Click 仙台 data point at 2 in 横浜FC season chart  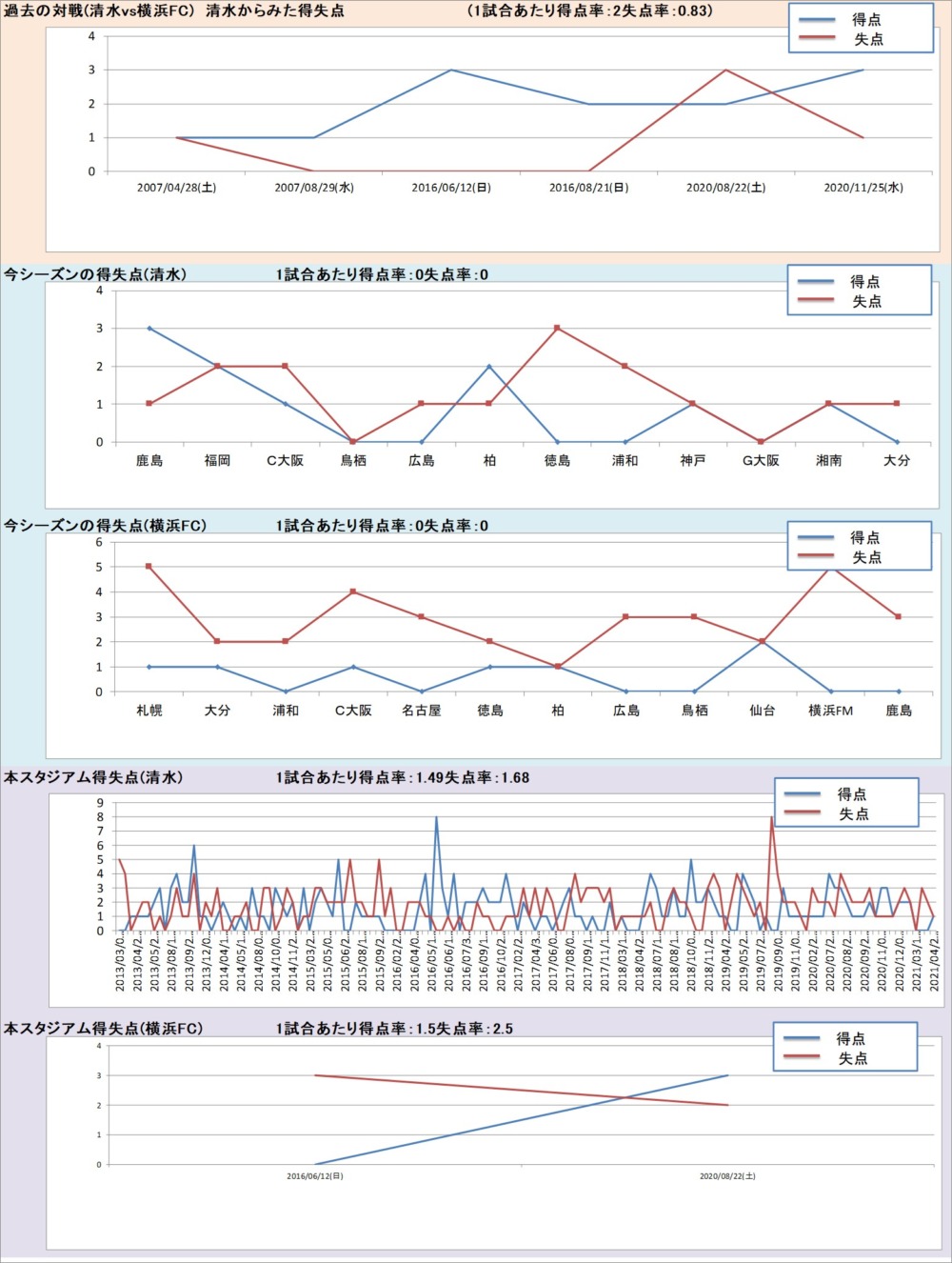coord(763,642)
